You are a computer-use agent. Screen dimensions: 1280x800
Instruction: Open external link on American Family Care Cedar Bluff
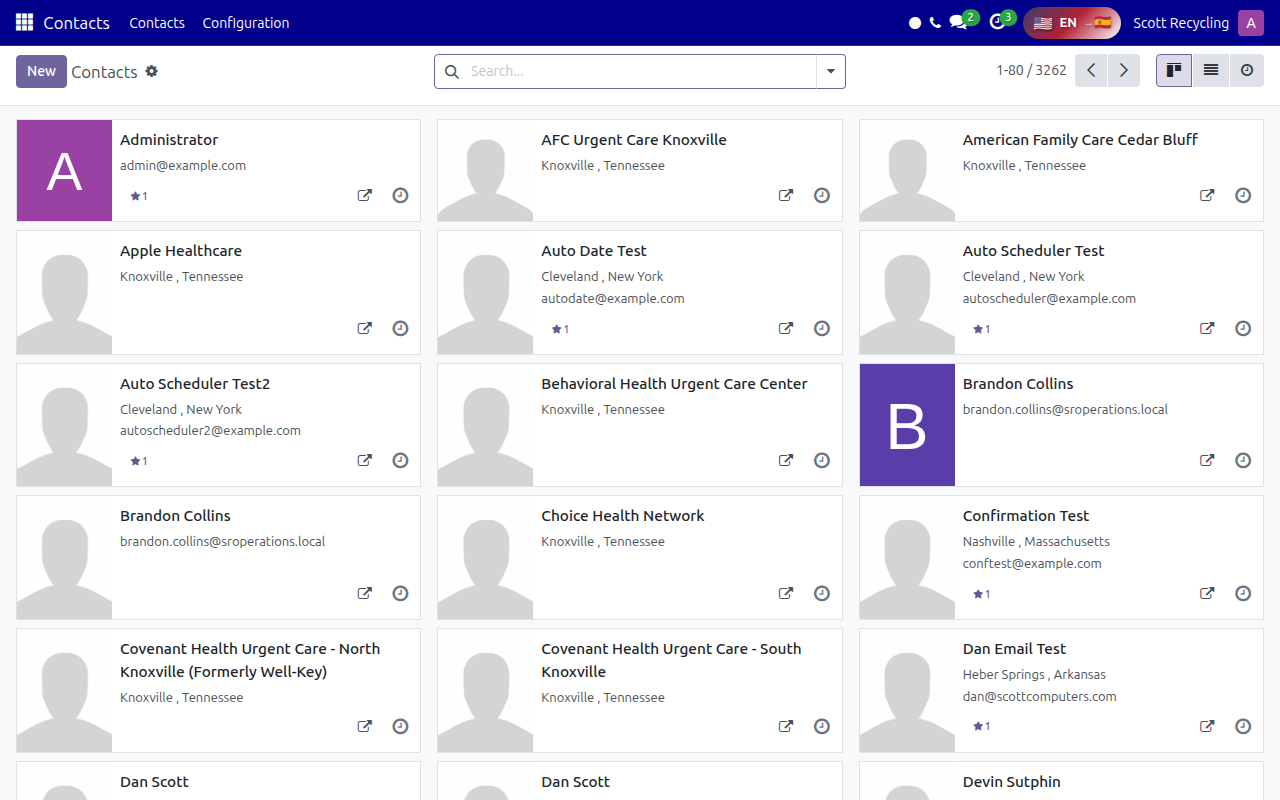tap(1207, 196)
